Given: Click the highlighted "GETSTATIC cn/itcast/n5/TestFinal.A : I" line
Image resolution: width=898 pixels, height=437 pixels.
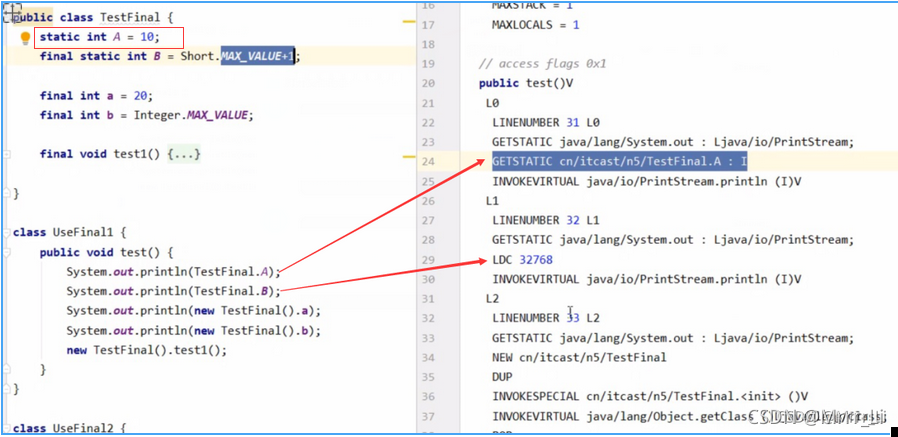Looking at the screenshot, I should [620, 162].
